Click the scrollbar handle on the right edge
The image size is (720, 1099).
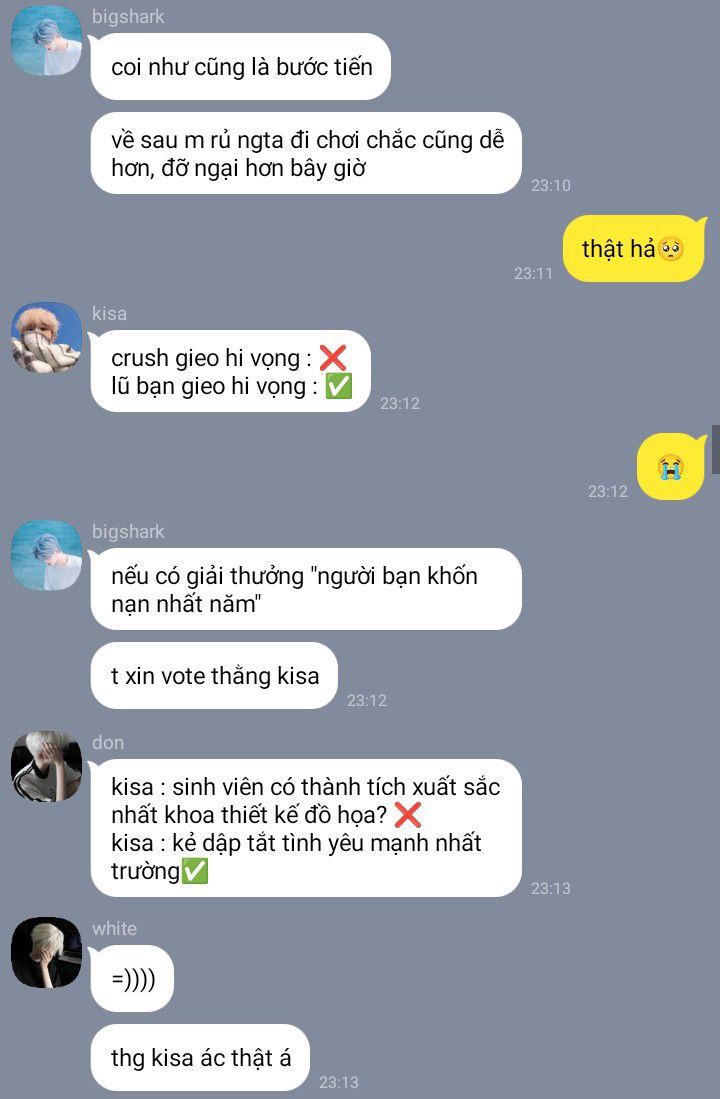coord(716,453)
